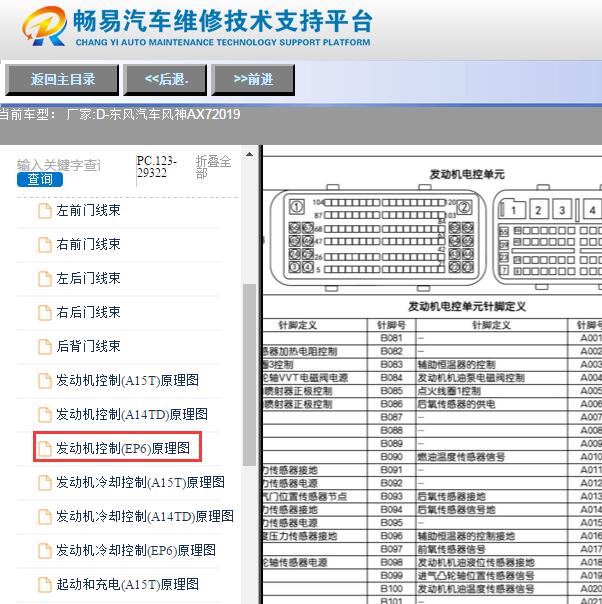Select 发动机控制(EP6)原理图 entry

123,448
